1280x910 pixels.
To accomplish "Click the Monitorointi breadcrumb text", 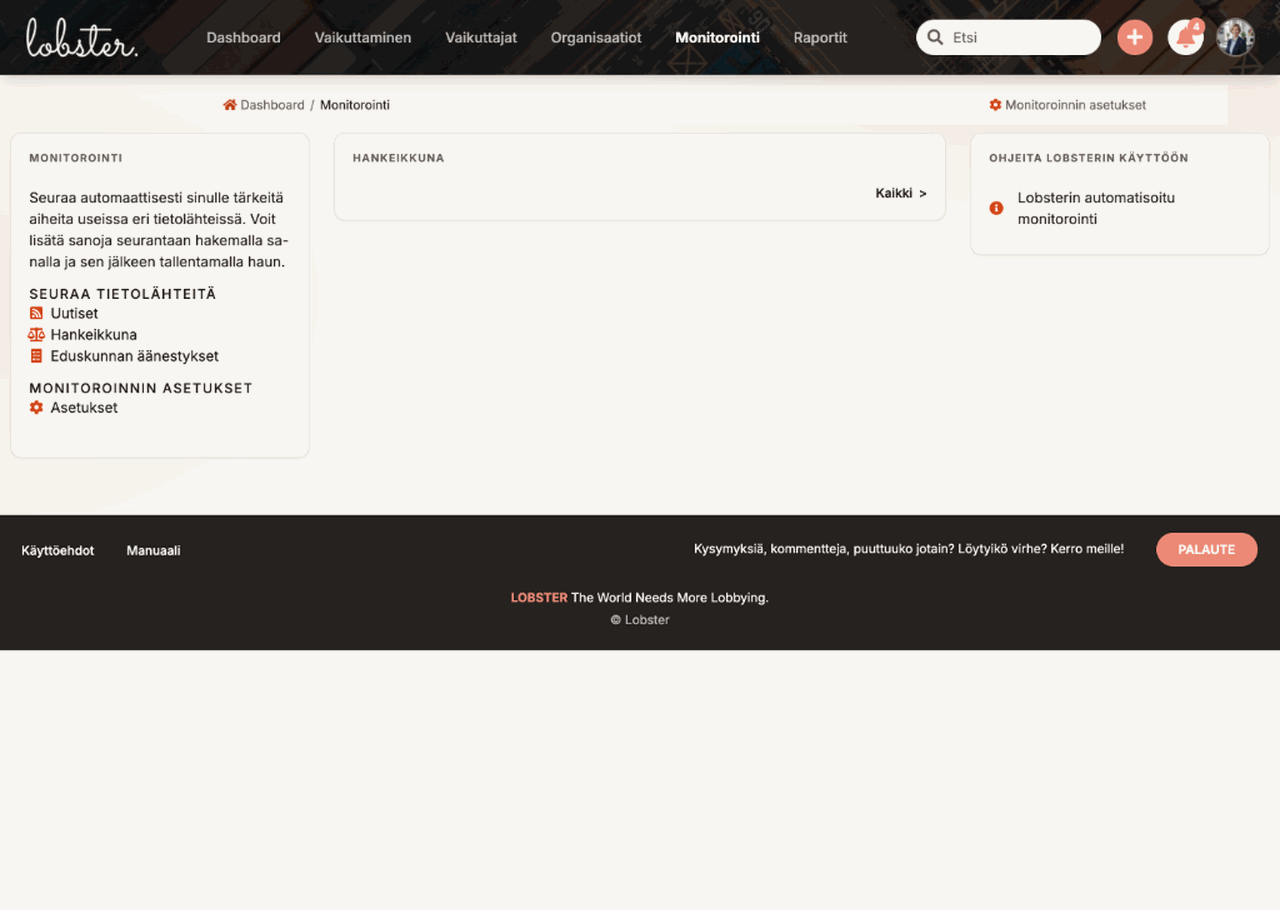I will click(355, 105).
